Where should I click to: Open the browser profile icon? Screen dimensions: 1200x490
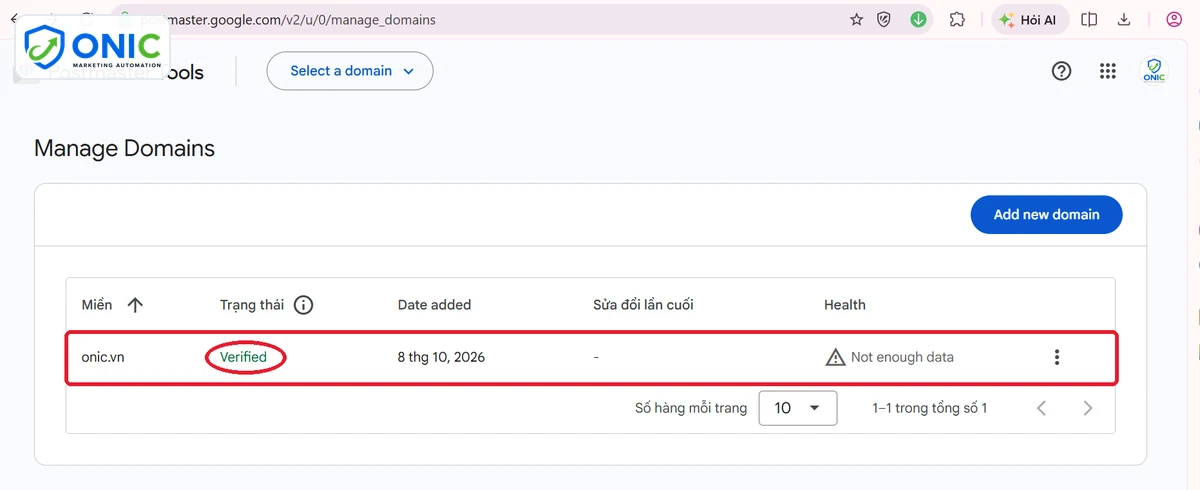[1174, 19]
